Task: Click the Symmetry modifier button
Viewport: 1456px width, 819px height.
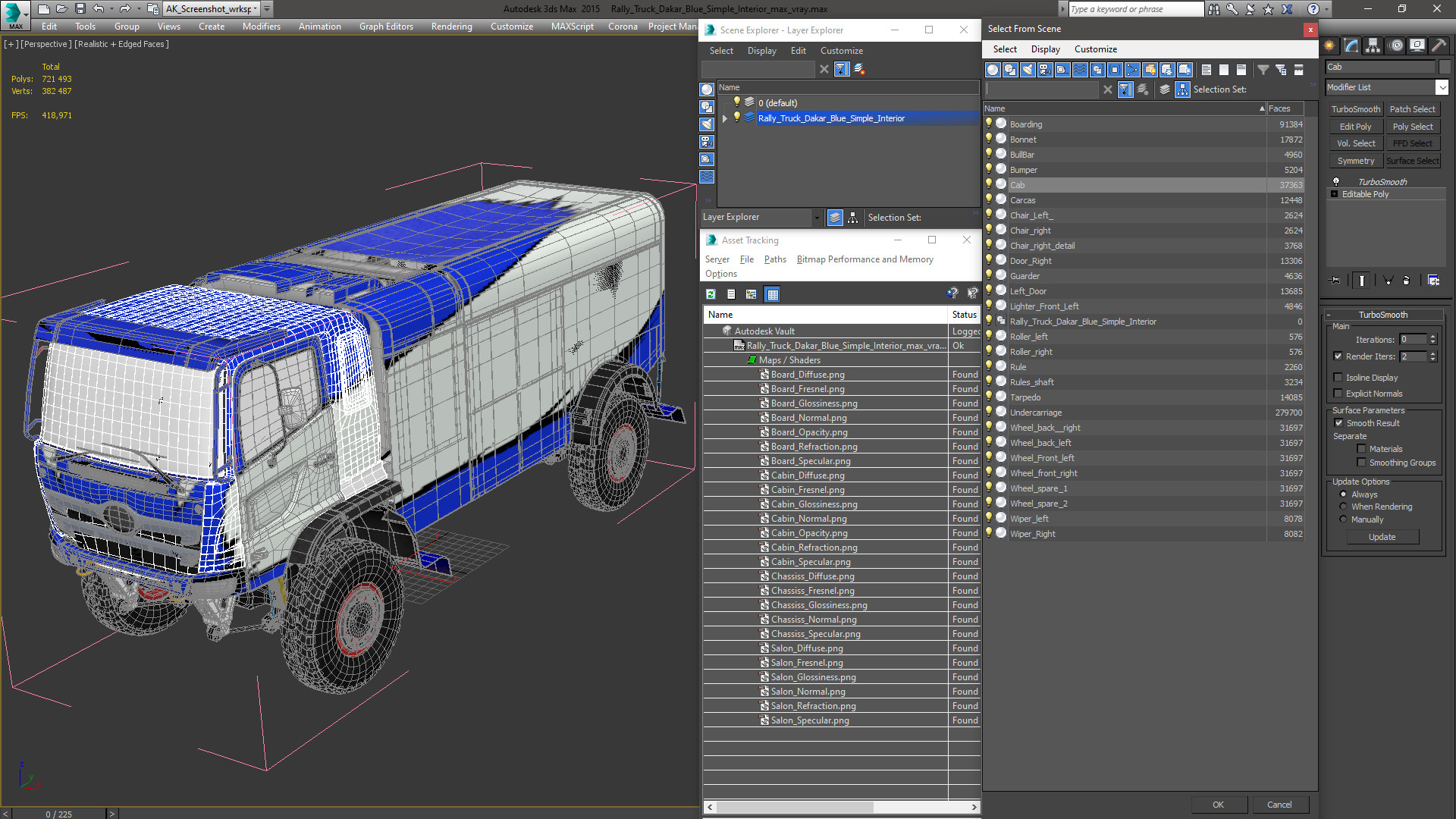Action: 1355,161
